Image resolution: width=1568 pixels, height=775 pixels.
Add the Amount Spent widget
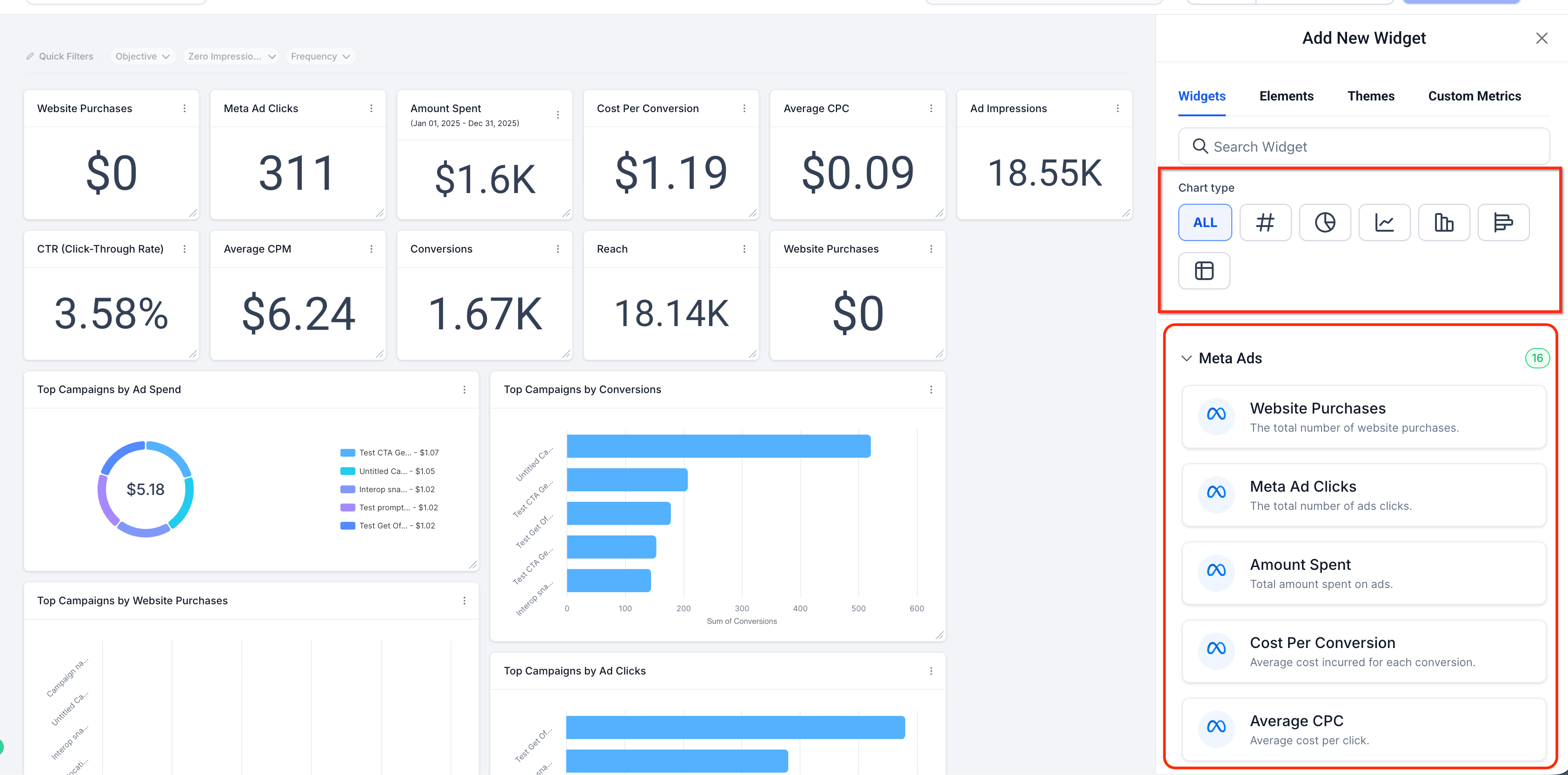point(1363,573)
